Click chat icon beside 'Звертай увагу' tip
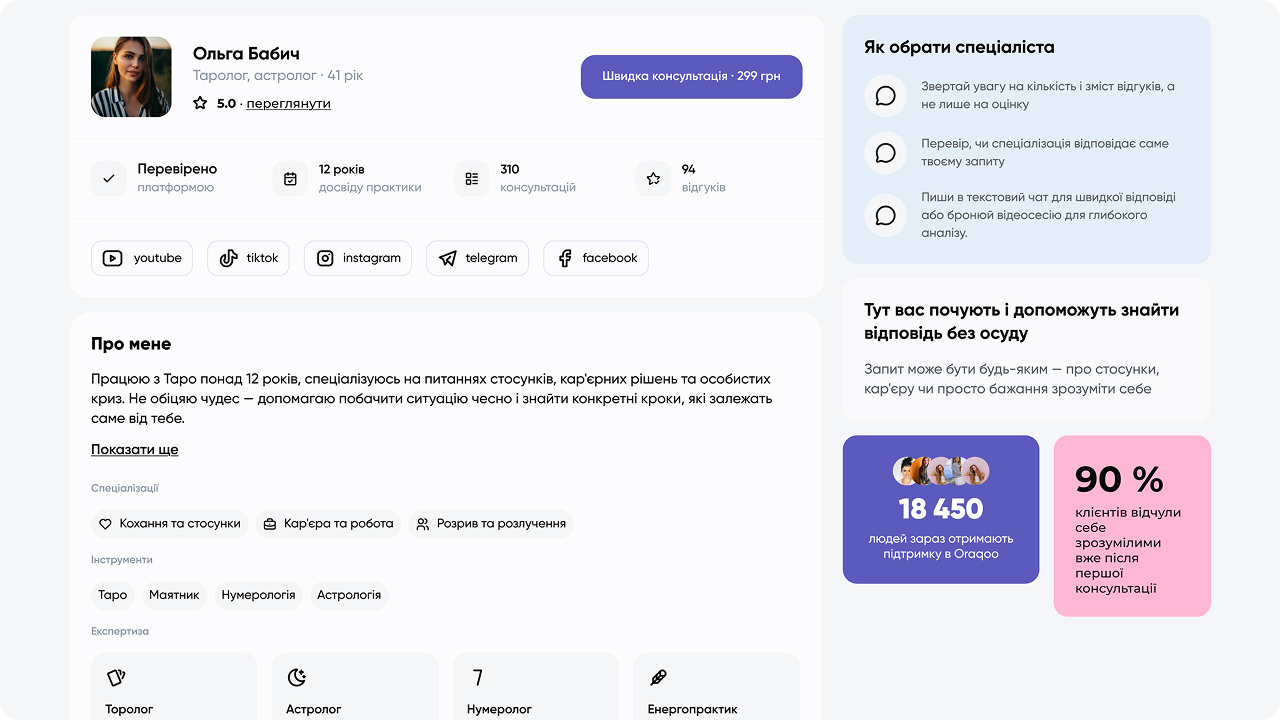The image size is (1280, 720). click(885, 96)
